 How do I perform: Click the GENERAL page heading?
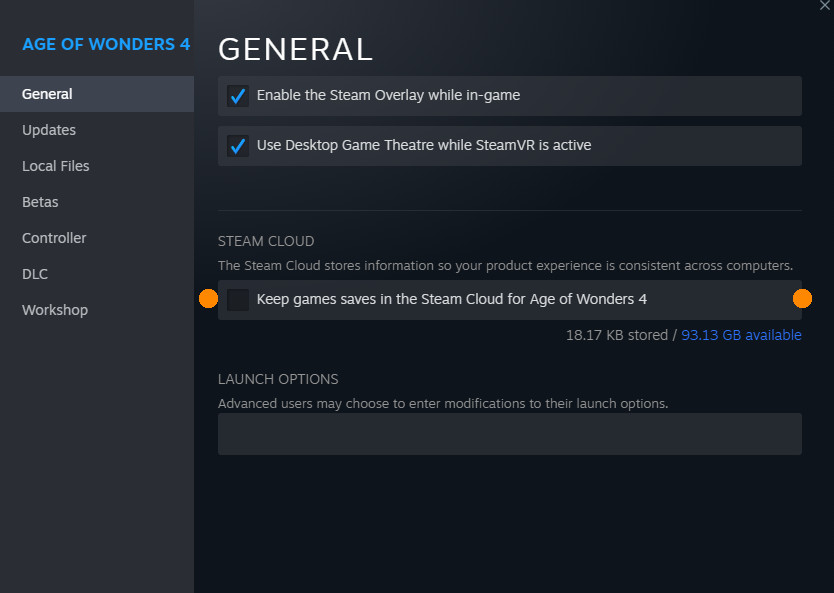point(295,49)
